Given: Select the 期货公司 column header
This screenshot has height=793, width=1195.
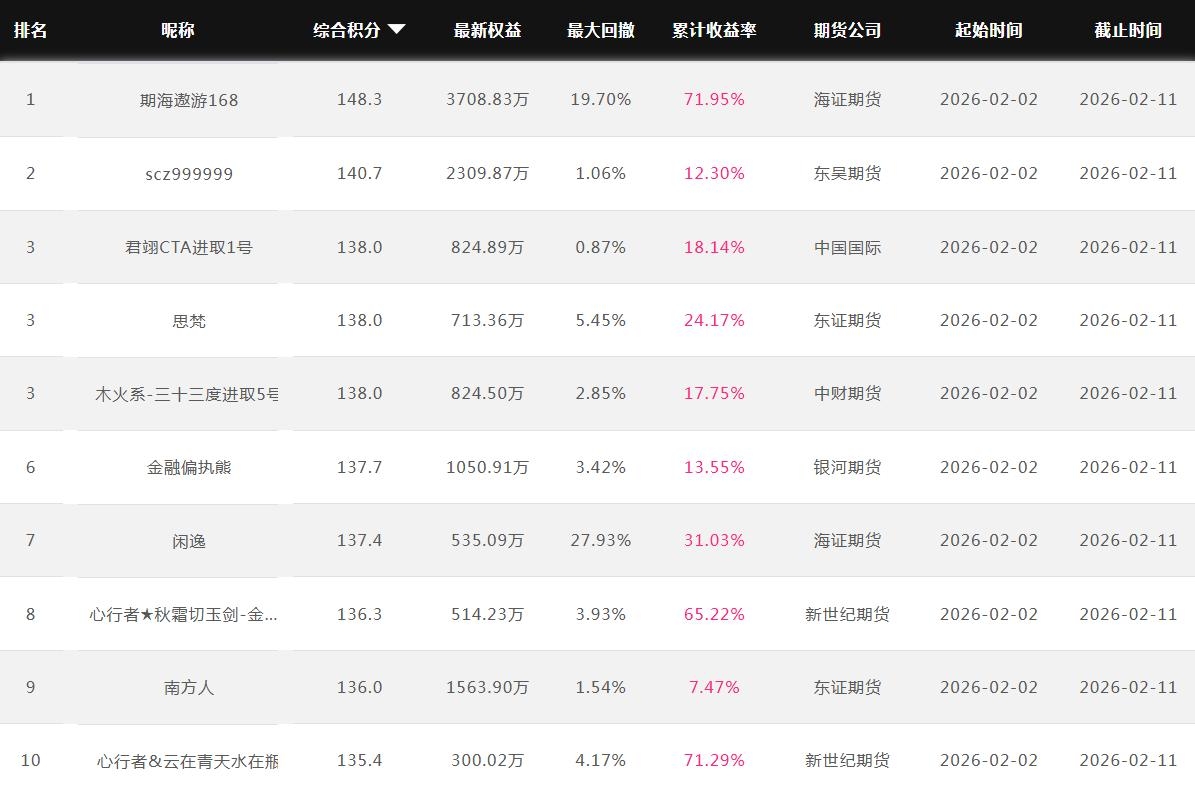Looking at the screenshot, I should pos(847,30).
